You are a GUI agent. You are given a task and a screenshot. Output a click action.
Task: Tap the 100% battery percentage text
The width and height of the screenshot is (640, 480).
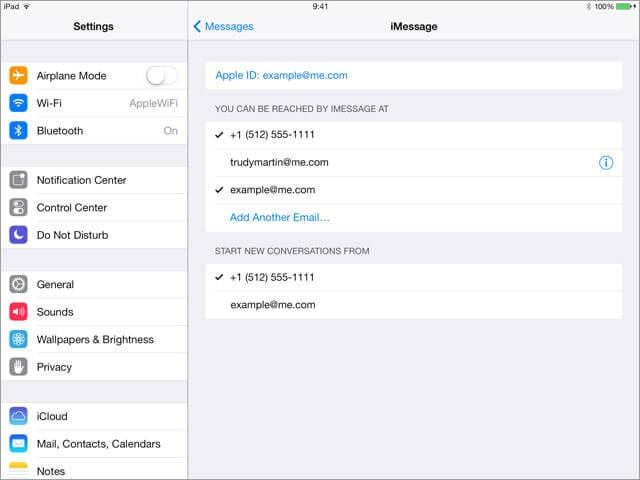pyautogui.click(x=604, y=7)
